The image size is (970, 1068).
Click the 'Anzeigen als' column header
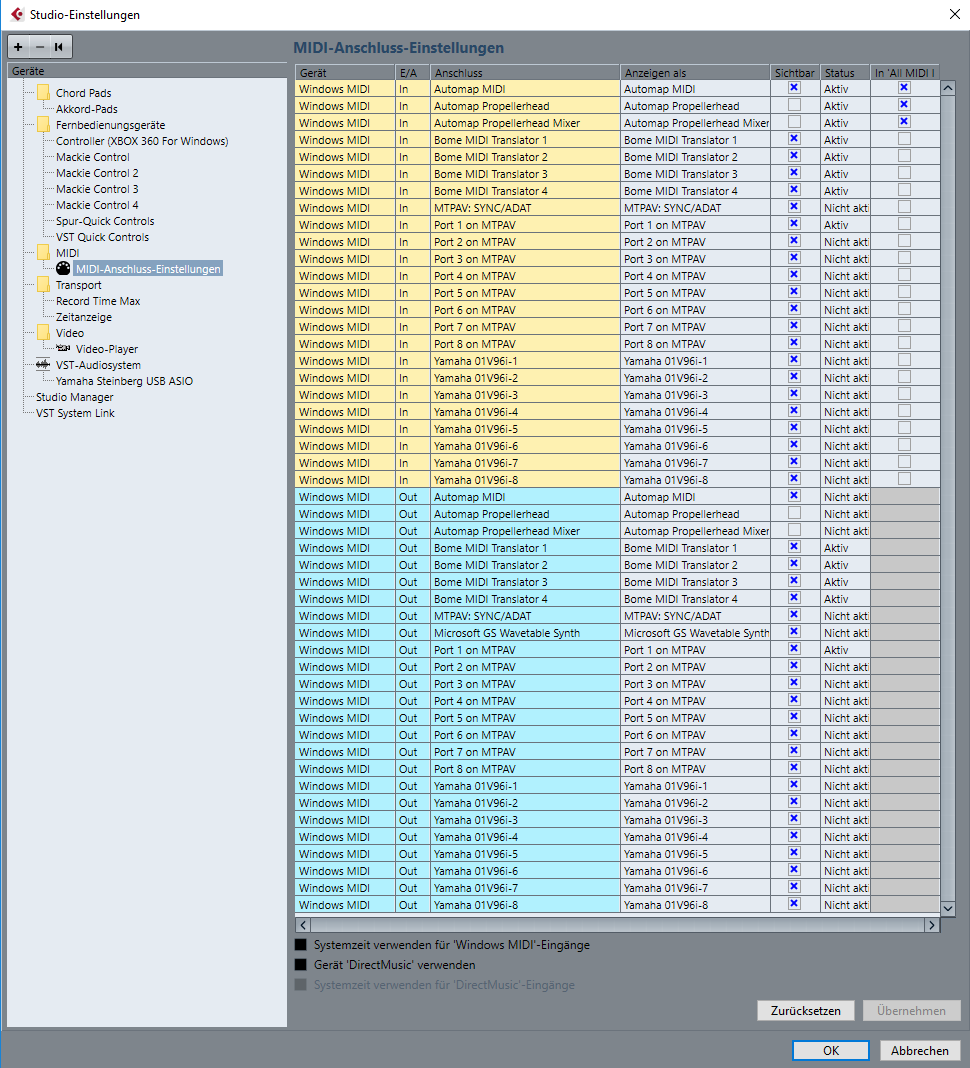[694, 73]
